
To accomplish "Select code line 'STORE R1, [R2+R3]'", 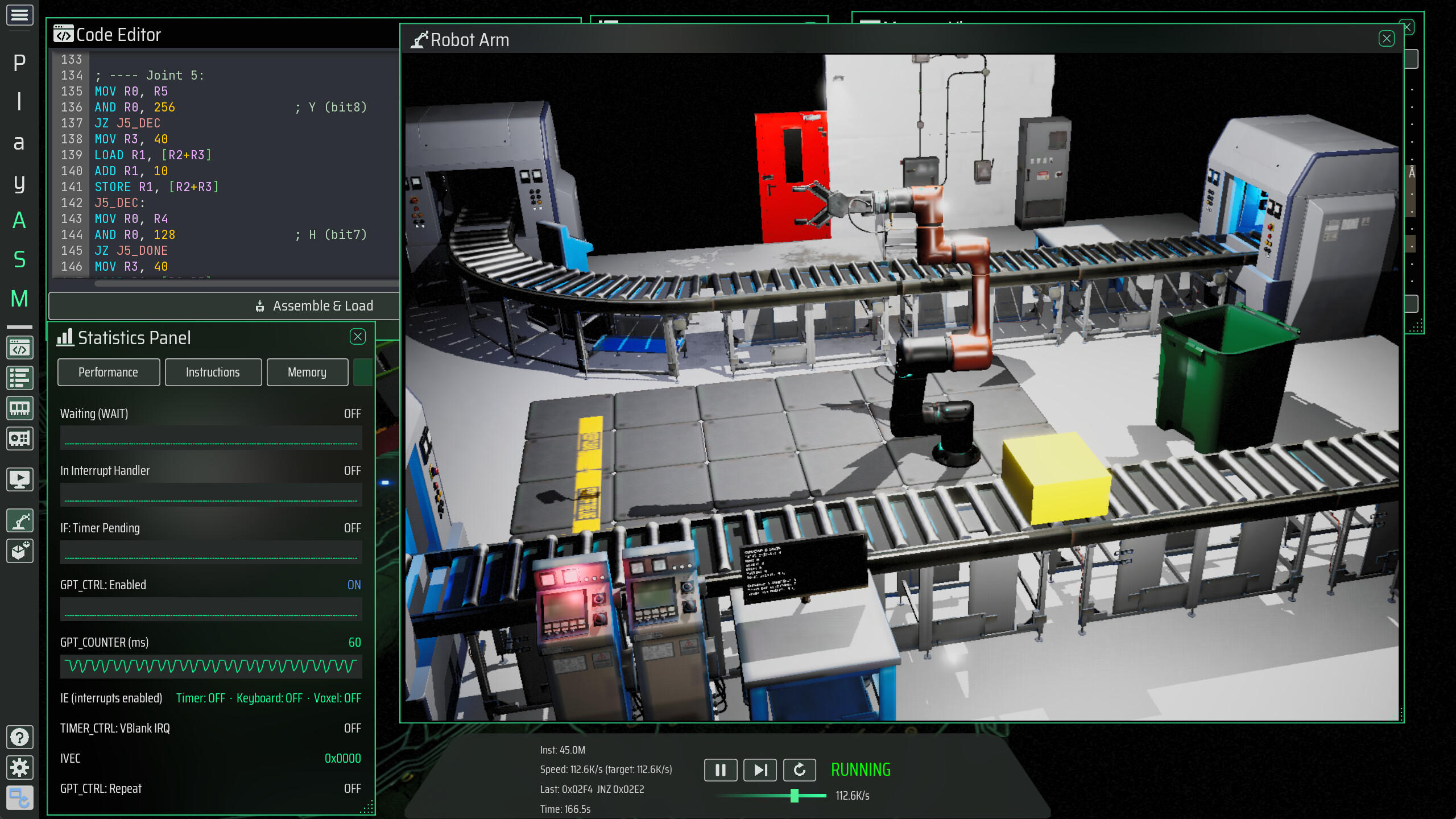I will click(x=156, y=187).
